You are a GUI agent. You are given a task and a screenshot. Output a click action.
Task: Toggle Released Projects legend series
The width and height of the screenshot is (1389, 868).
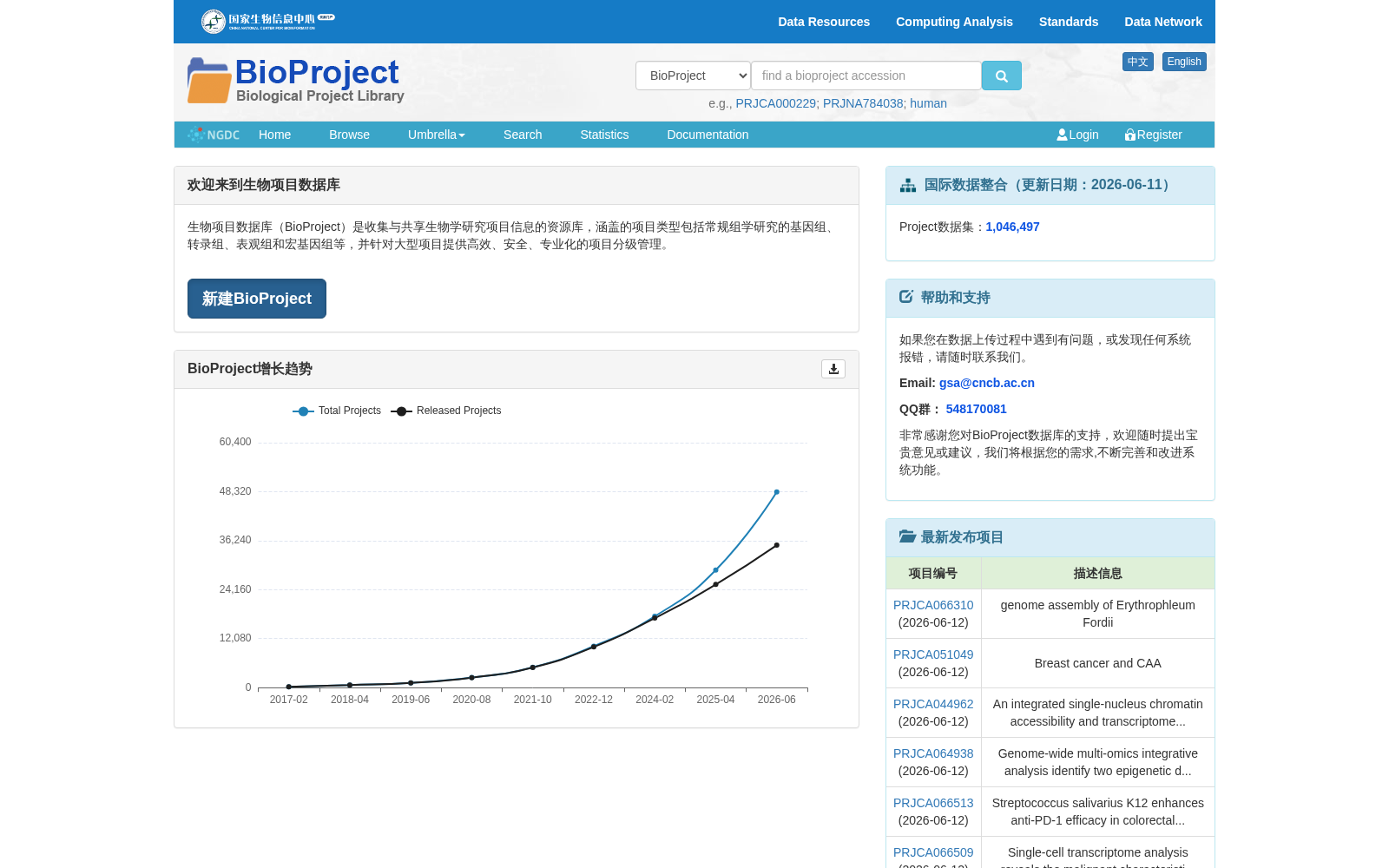446,411
